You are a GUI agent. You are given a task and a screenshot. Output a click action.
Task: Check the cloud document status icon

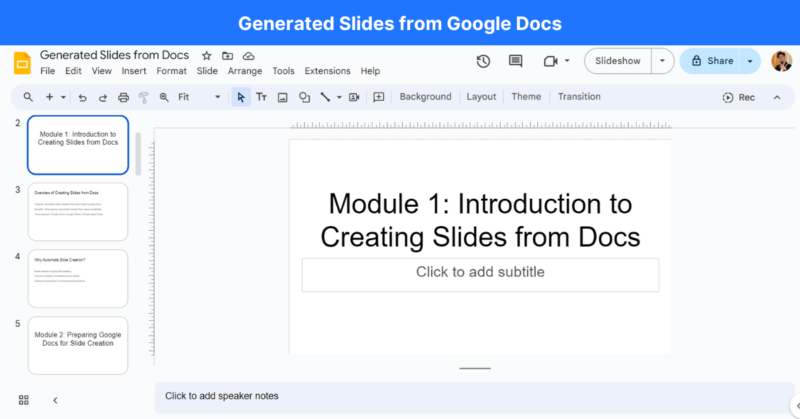click(248, 56)
